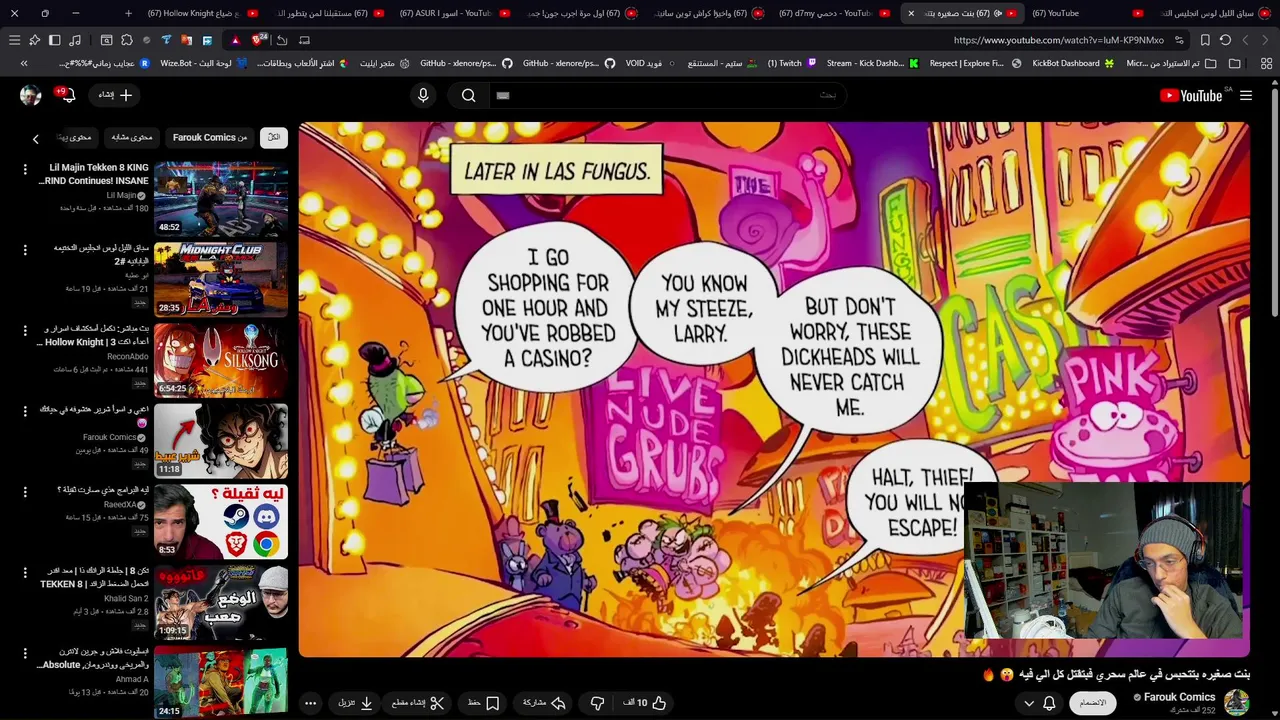Image resolution: width=1280 pixels, height=720 pixels.
Task: Close the current active video tab
Action: [x=911, y=13]
